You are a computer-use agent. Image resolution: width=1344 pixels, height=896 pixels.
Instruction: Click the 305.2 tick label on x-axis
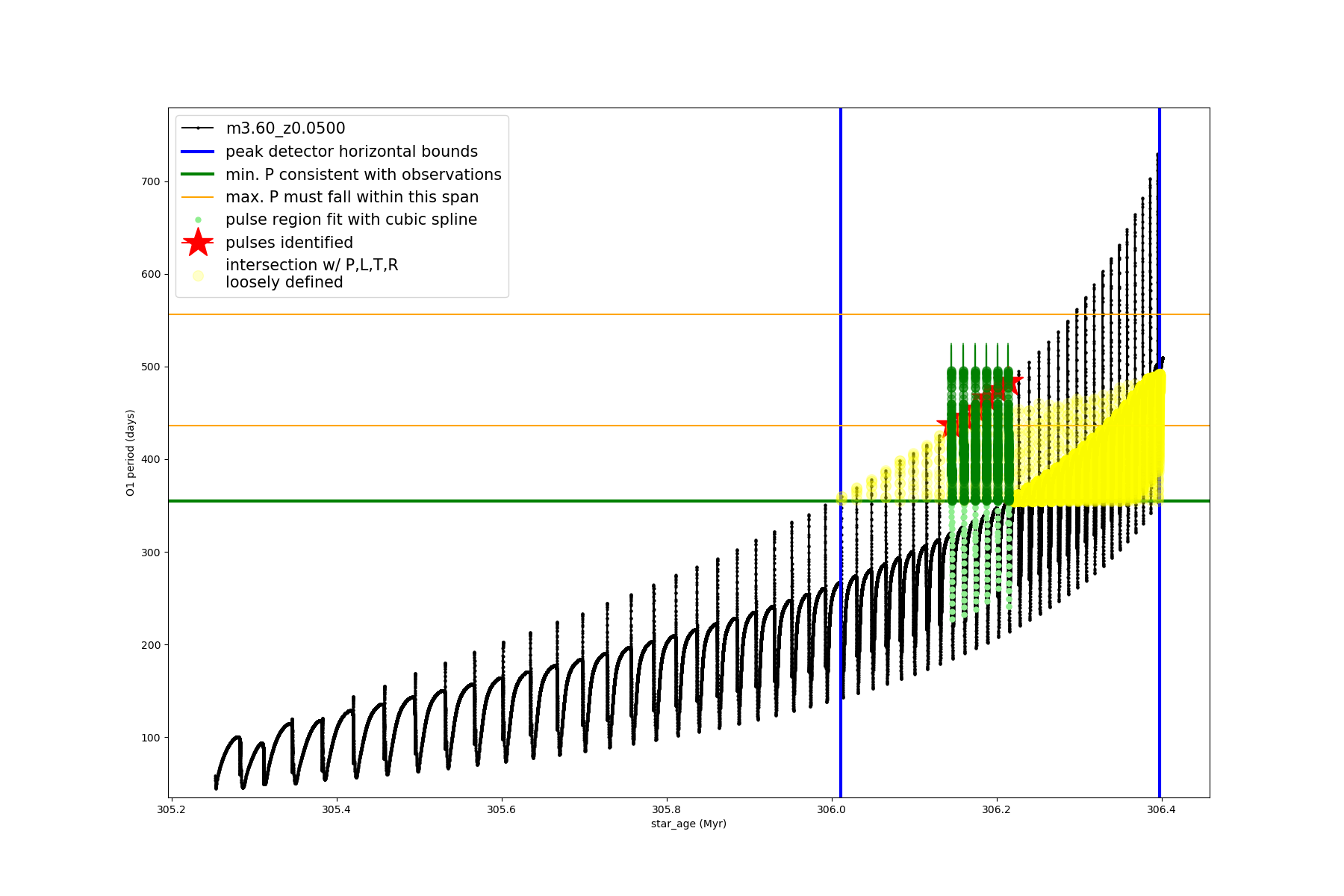pyautogui.click(x=172, y=809)
